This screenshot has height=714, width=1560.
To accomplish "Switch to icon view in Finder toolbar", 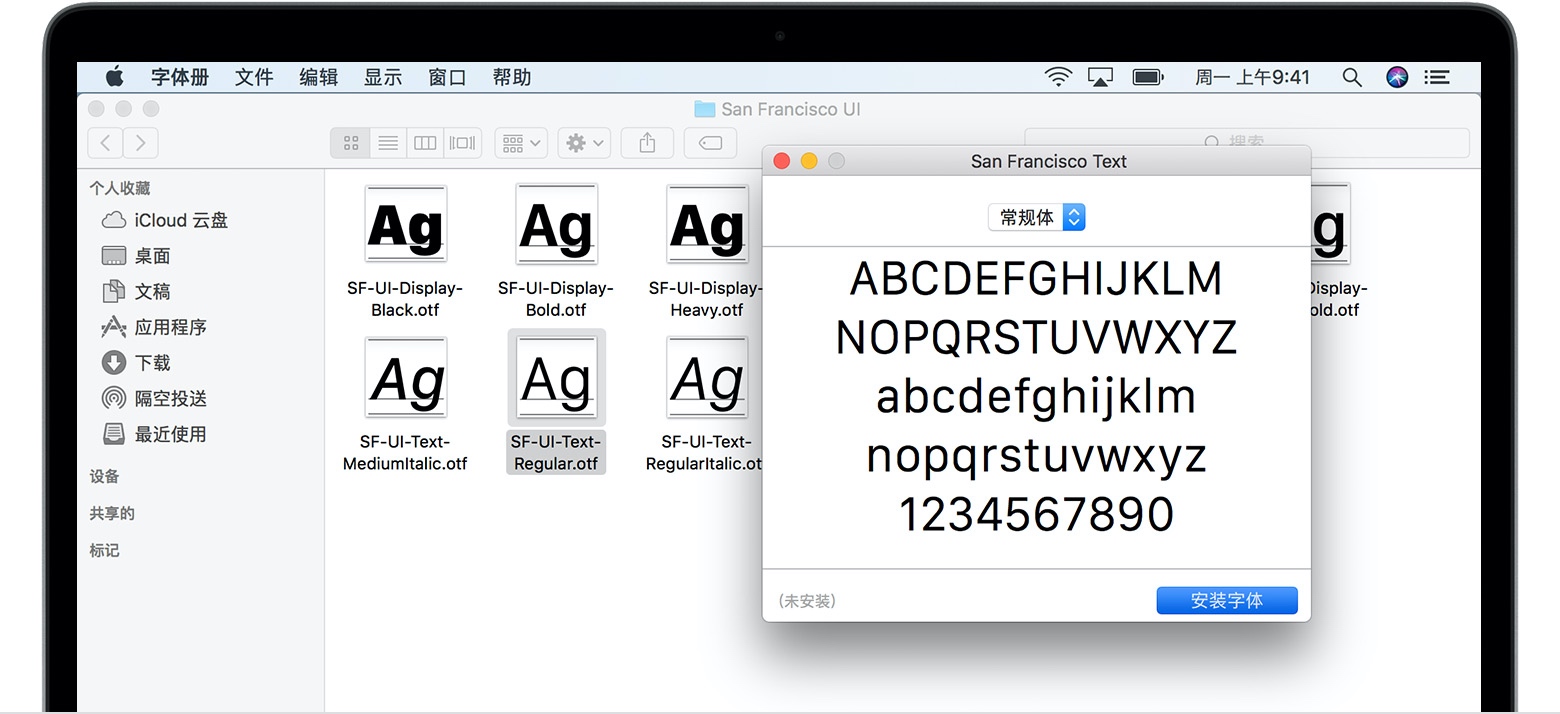I will point(350,142).
